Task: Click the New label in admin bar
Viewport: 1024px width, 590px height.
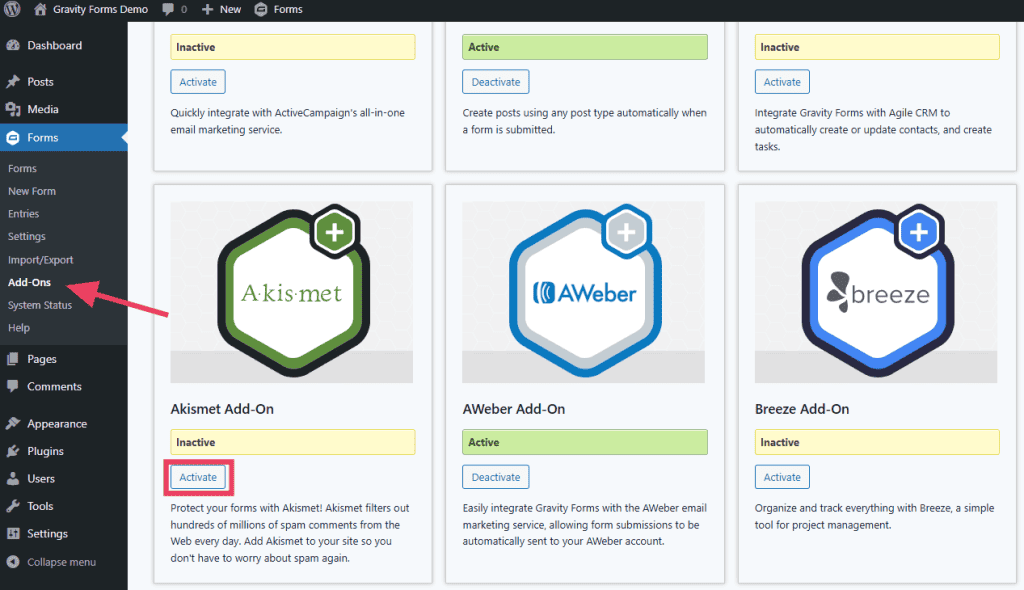Action: coord(230,9)
